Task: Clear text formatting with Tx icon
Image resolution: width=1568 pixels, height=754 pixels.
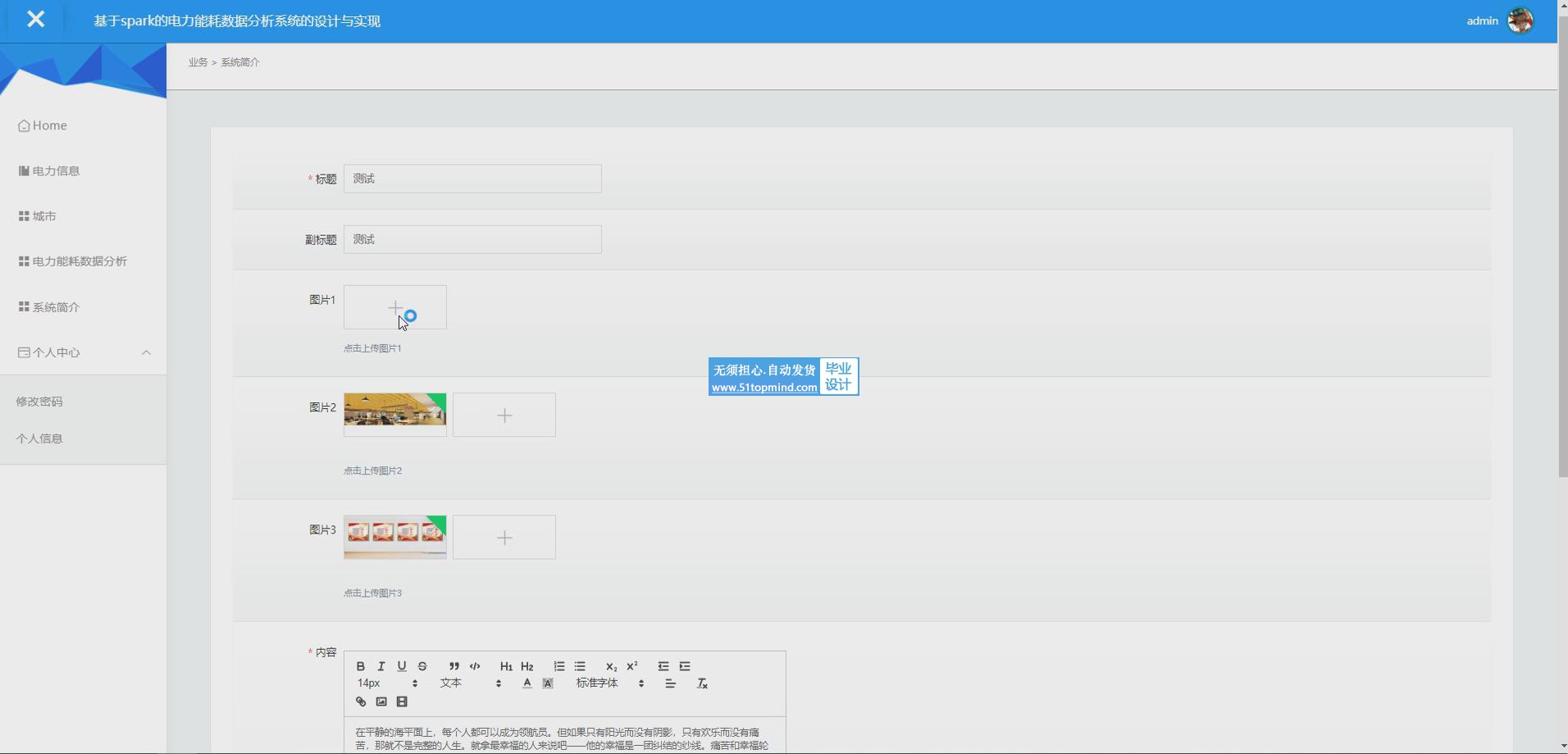Action: (702, 684)
